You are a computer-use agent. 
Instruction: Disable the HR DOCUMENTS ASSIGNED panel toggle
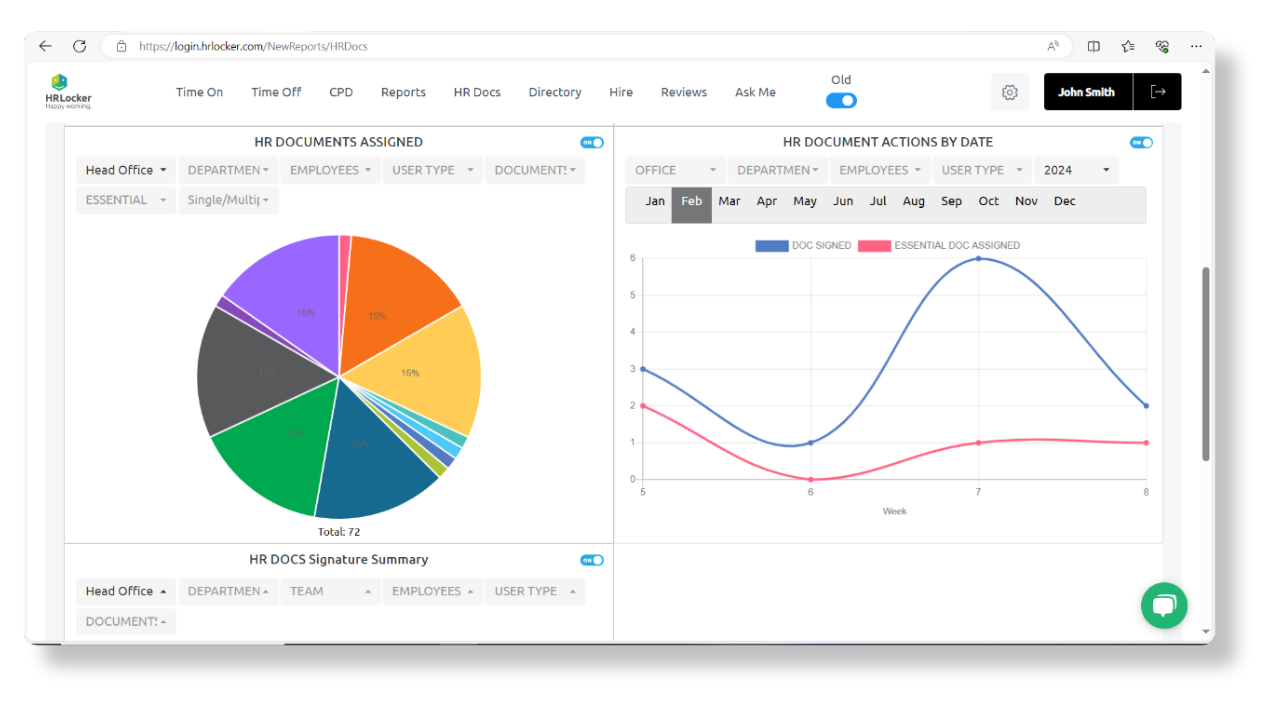pos(592,142)
